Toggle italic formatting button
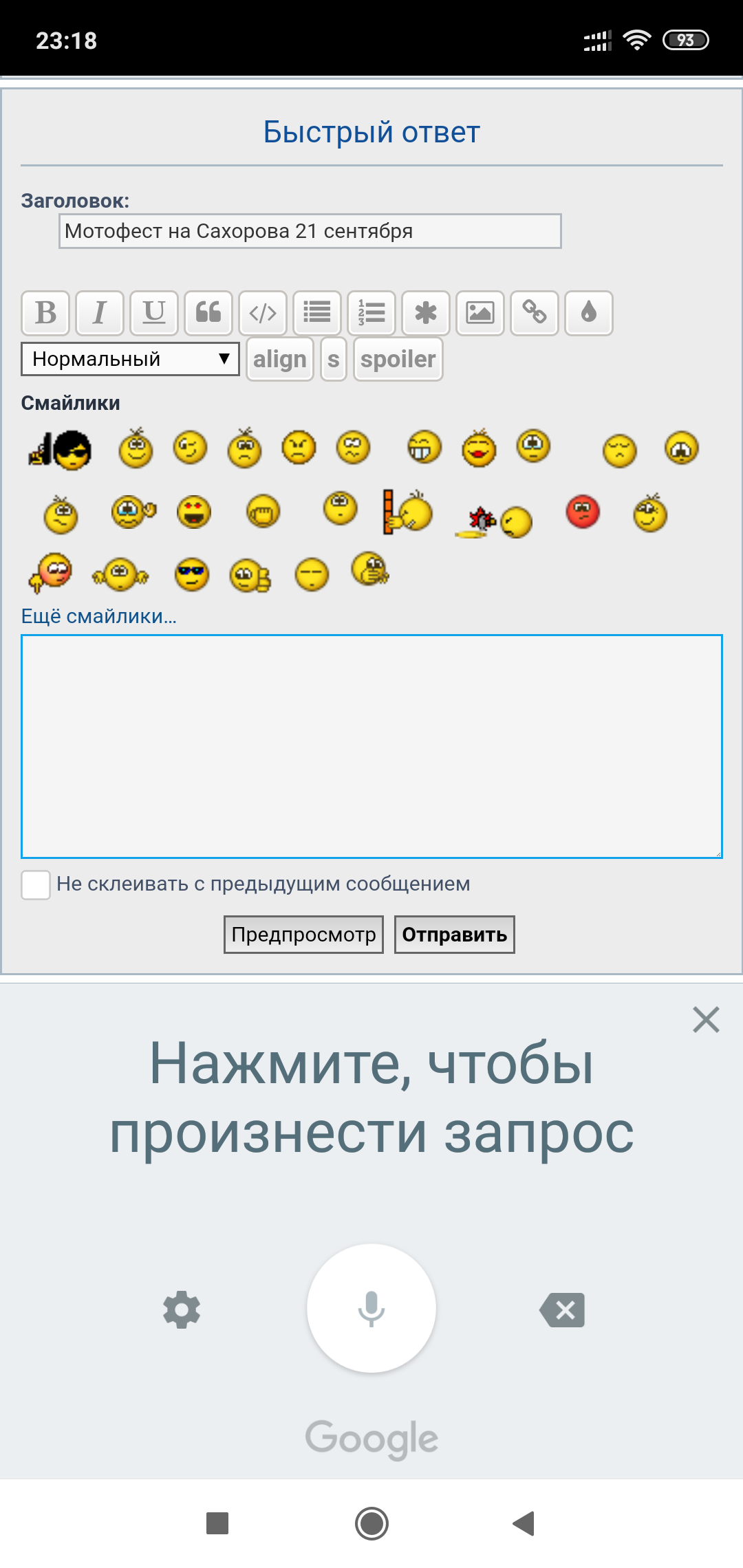The height and width of the screenshot is (1568, 743). click(x=100, y=313)
